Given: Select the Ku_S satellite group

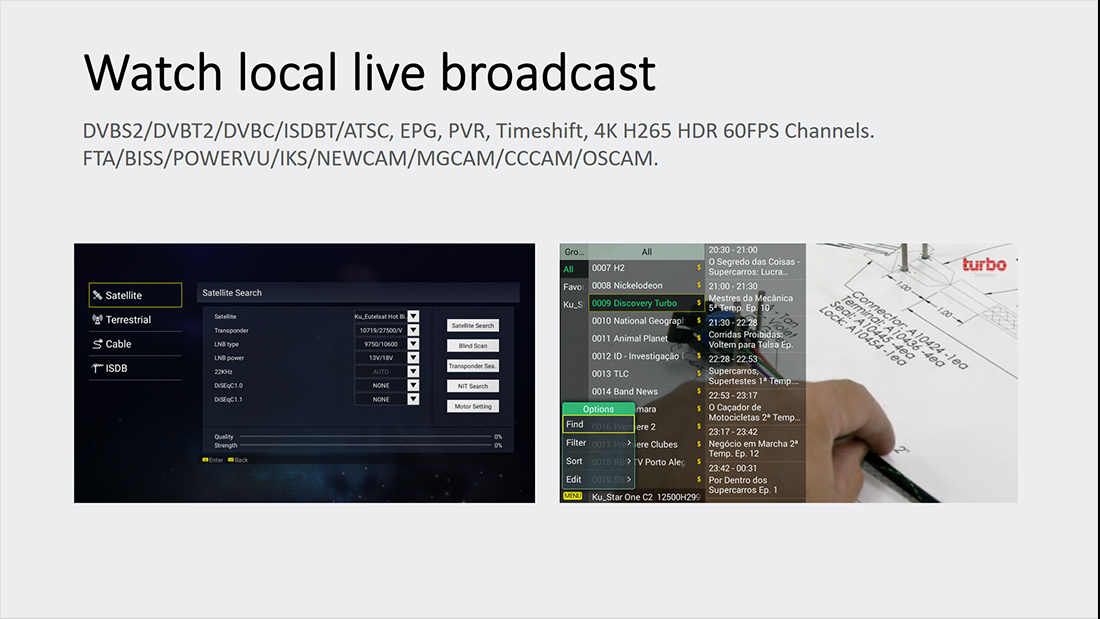Looking at the screenshot, I should point(573,305).
